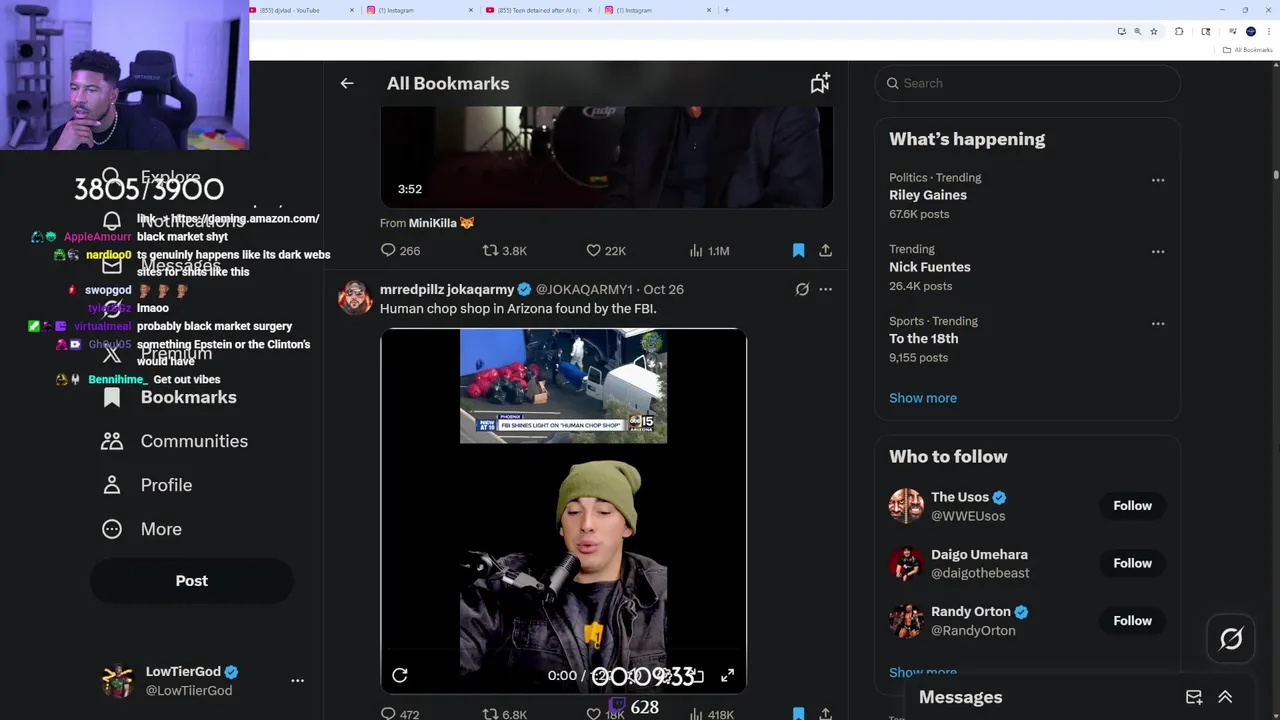View analytics of 1.1M views post
This screenshot has width=1280, height=720.
tap(709, 251)
